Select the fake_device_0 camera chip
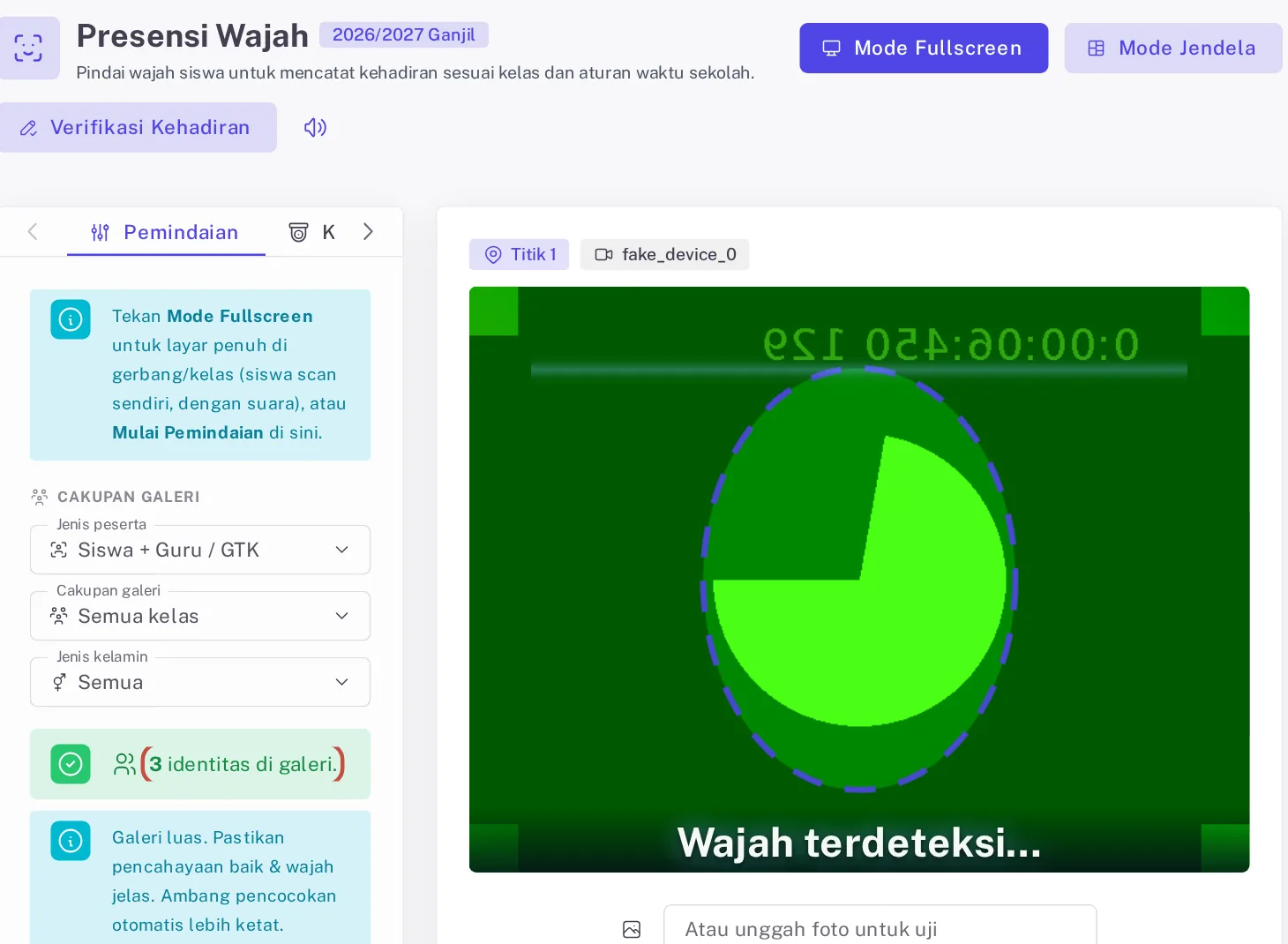 pos(664,254)
